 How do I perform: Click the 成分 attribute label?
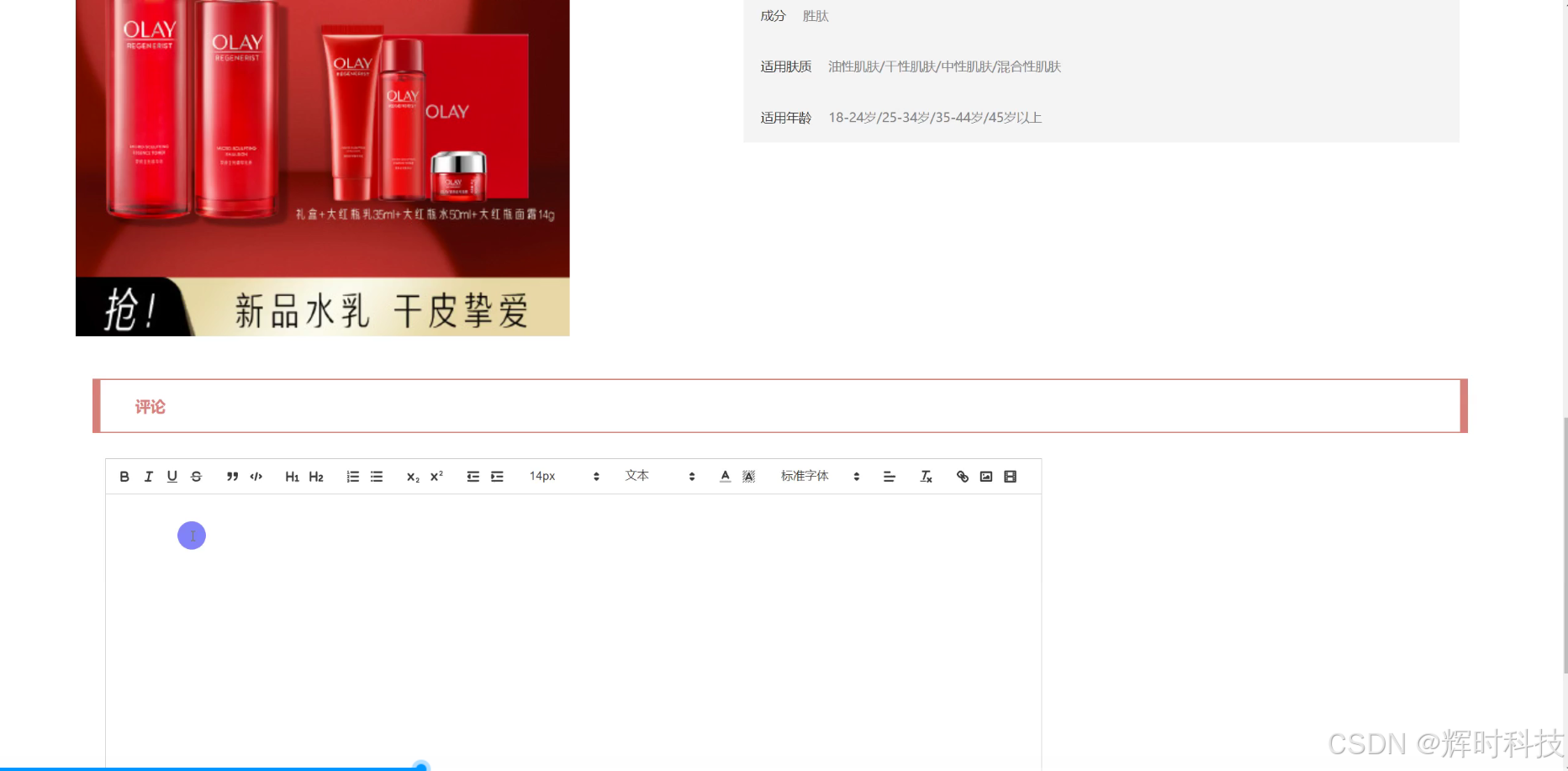773,16
